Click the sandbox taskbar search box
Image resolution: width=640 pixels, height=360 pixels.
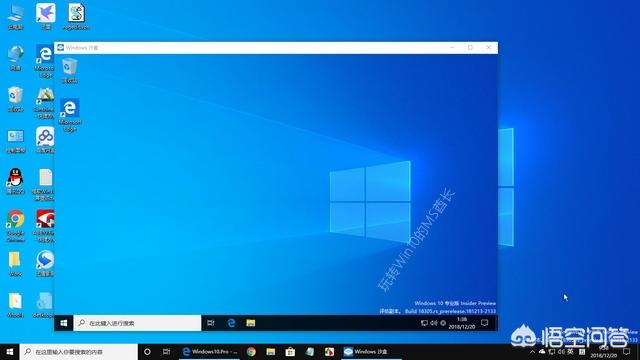click(138, 323)
